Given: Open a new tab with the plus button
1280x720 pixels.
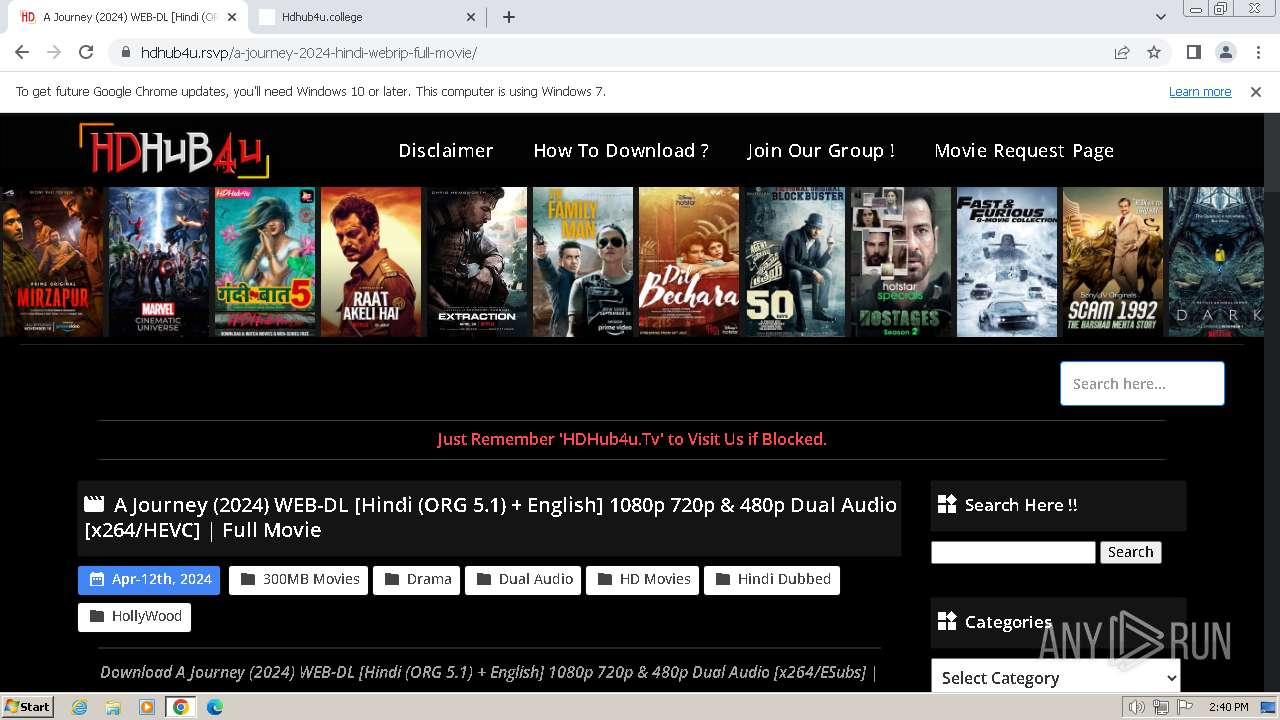Looking at the screenshot, I should point(509,17).
